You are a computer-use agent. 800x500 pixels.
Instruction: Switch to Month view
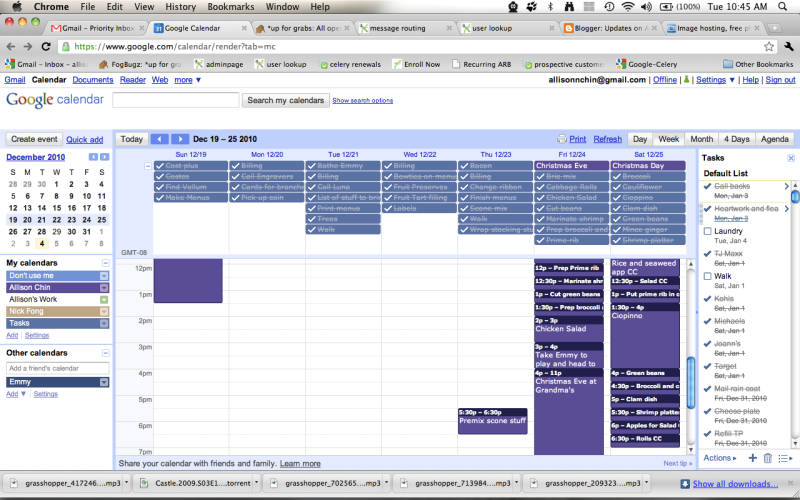pyautogui.click(x=702, y=139)
